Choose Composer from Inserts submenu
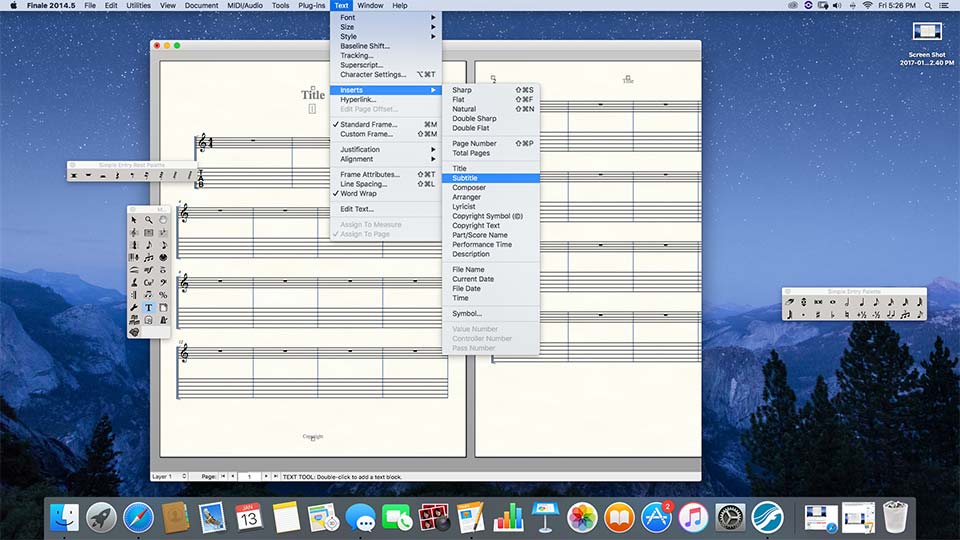The image size is (960, 540). (x=491, y=188)
